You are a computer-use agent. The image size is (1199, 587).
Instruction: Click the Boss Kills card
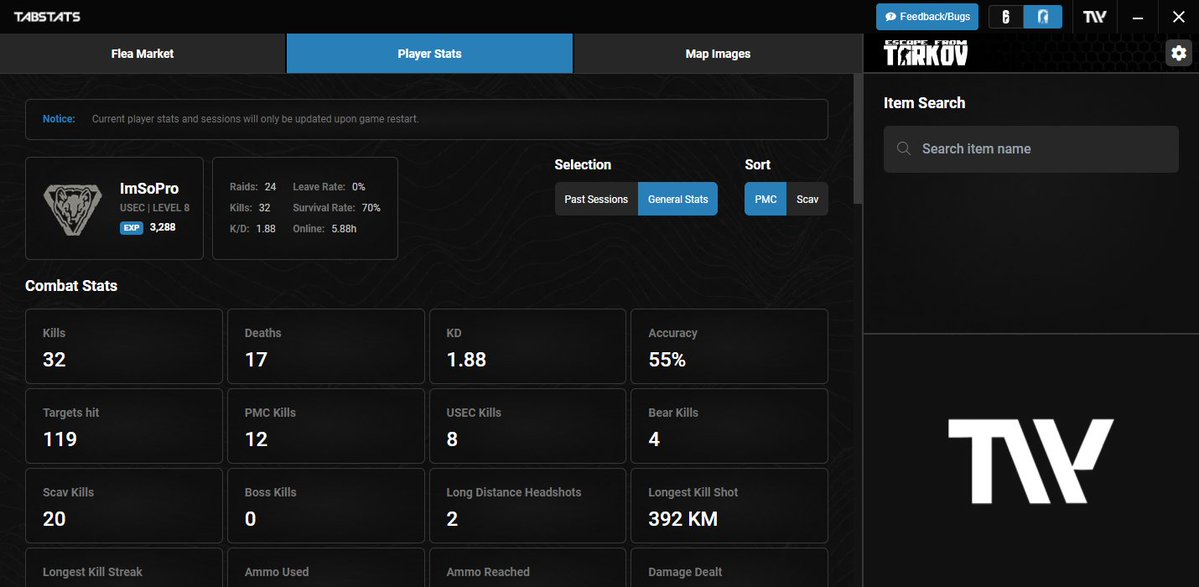click(x=326, y=505)
